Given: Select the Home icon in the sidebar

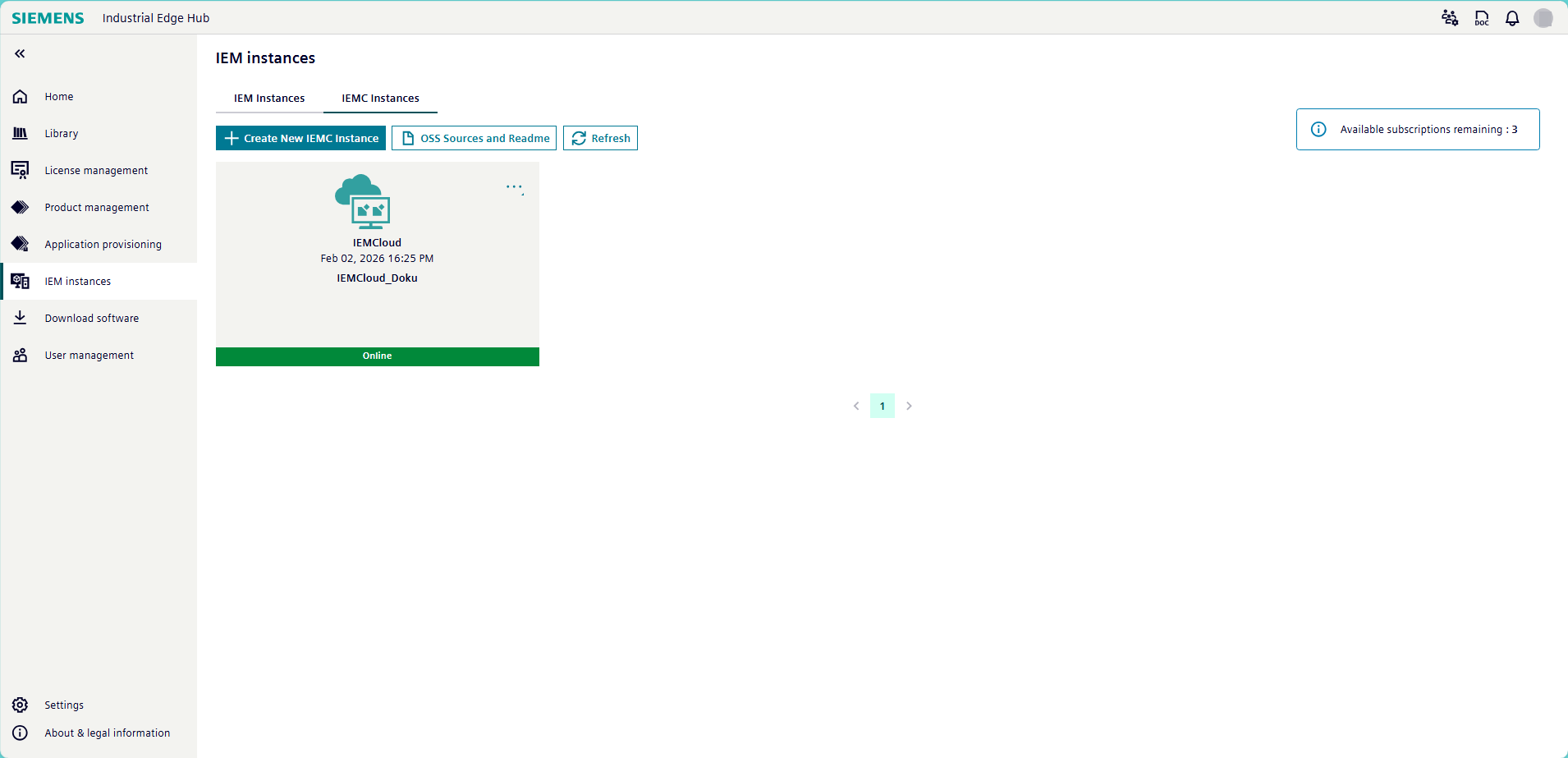Looking at the screenshot, I should (20, 96).
